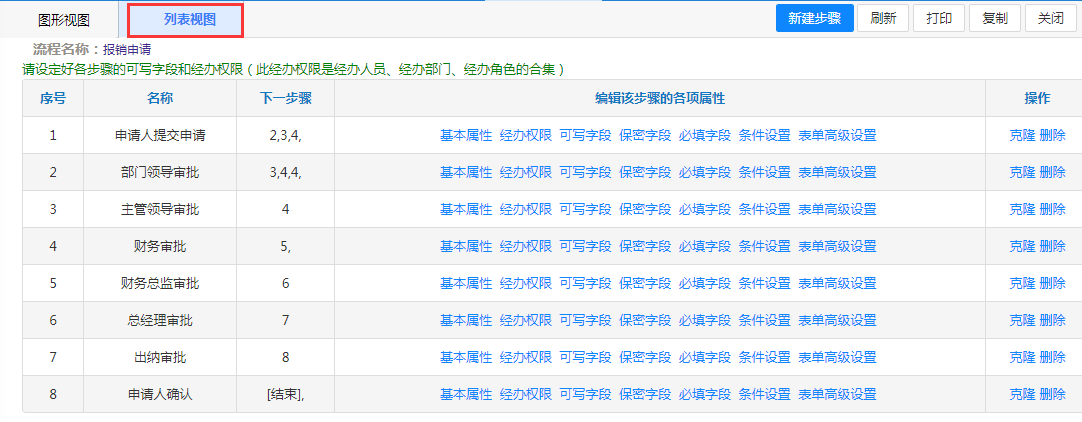This screenshot has width=1082, height=422.
Task: Click the 关闭 button
Action: (x=1050, y=18)
